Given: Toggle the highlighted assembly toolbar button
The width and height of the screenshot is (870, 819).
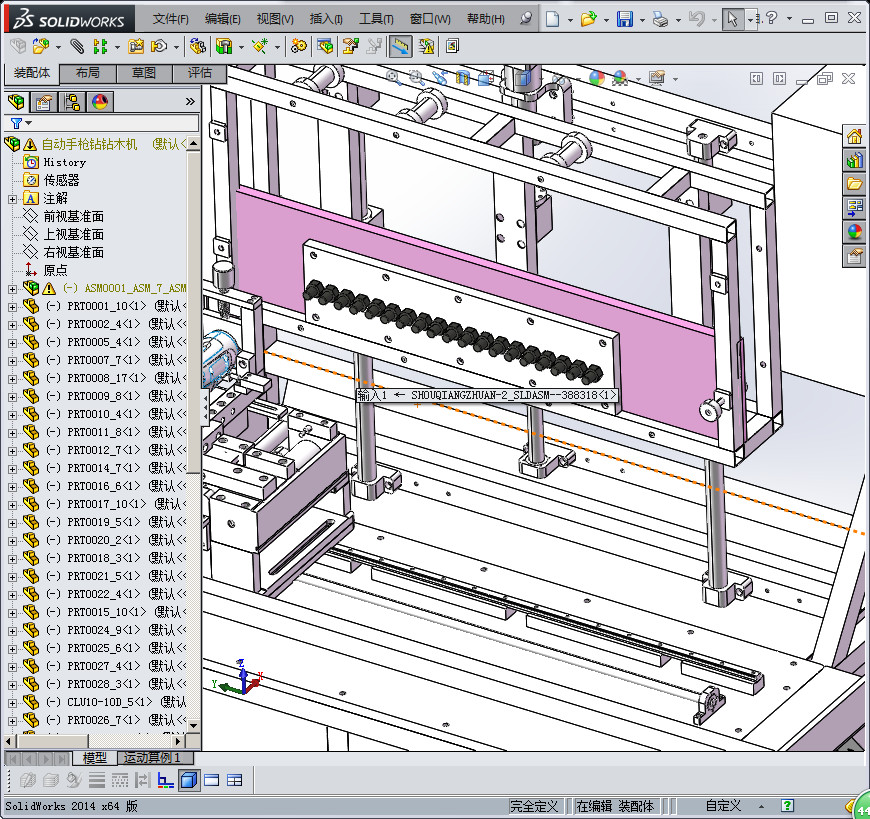Looking at the screenshot, I should (401, 46).
